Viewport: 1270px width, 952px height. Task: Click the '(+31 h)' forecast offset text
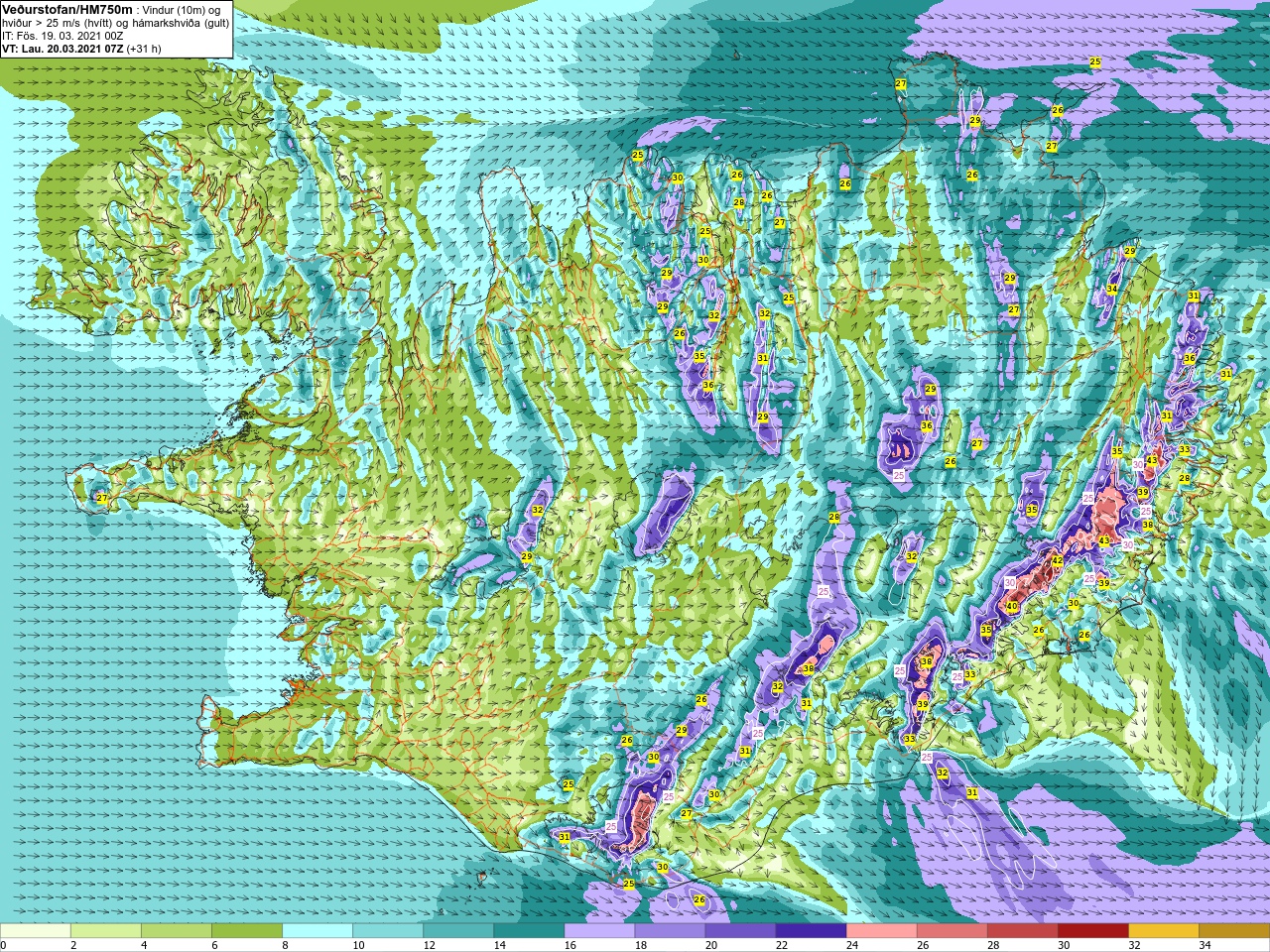tap(144, 49)
